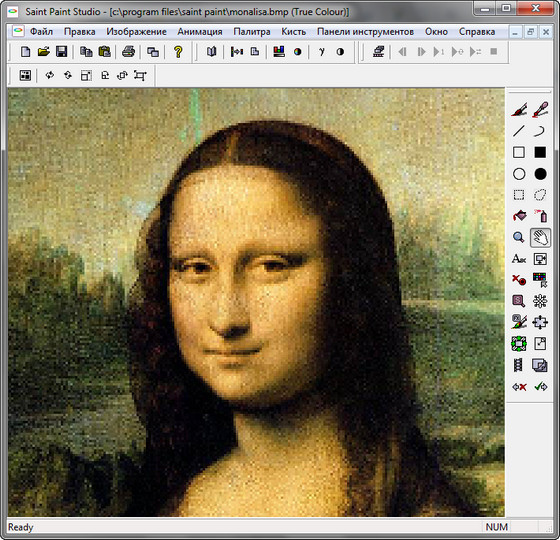Open a file with folder icon
The image size is (560, 540).
pos(44,52)
